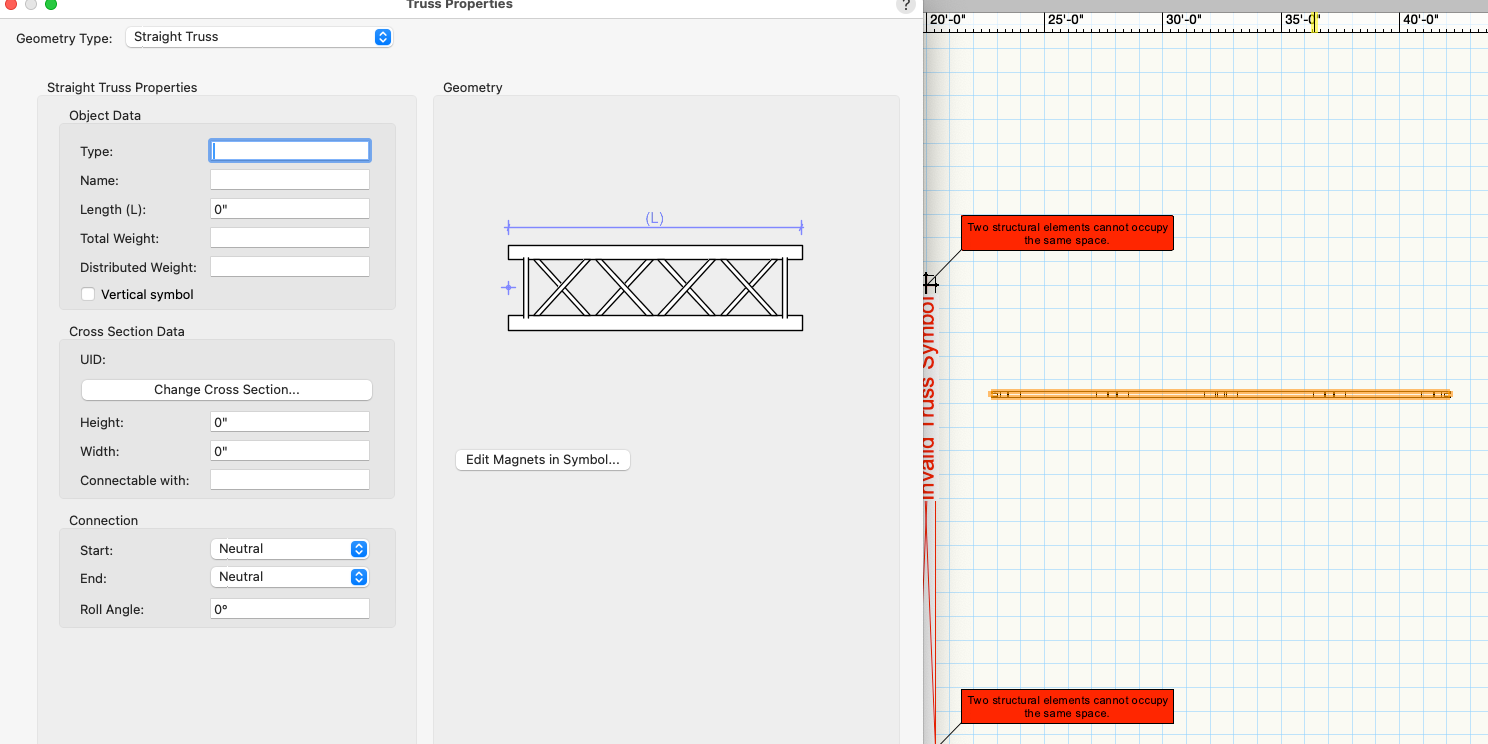Image resolution: width=1488 pixels, height=744 pixels.
Task: Open the Geometry Type dropdown
Action: [x=259, y=37]
